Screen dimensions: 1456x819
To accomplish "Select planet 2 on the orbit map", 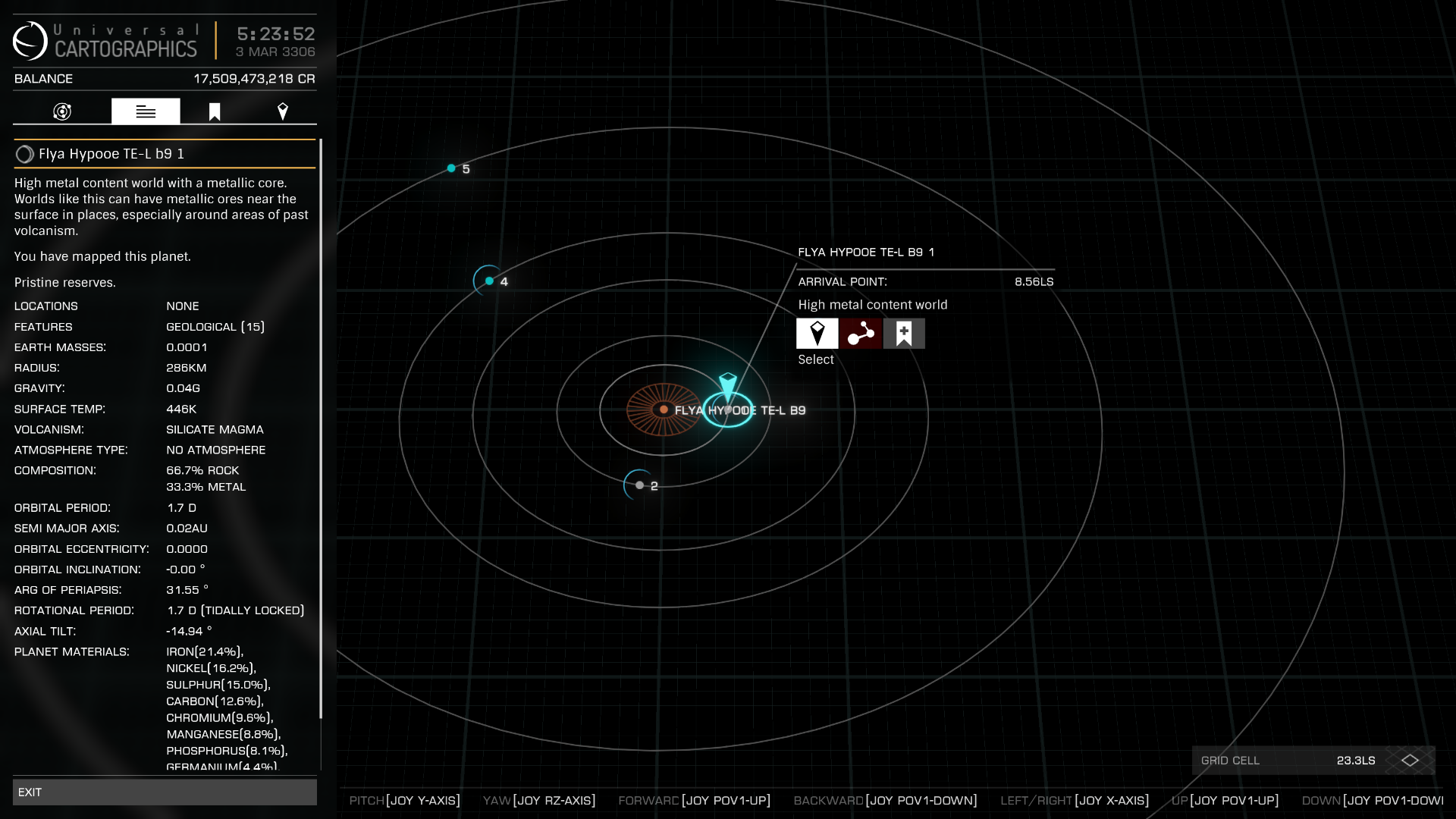I will (x=640, y=485).
